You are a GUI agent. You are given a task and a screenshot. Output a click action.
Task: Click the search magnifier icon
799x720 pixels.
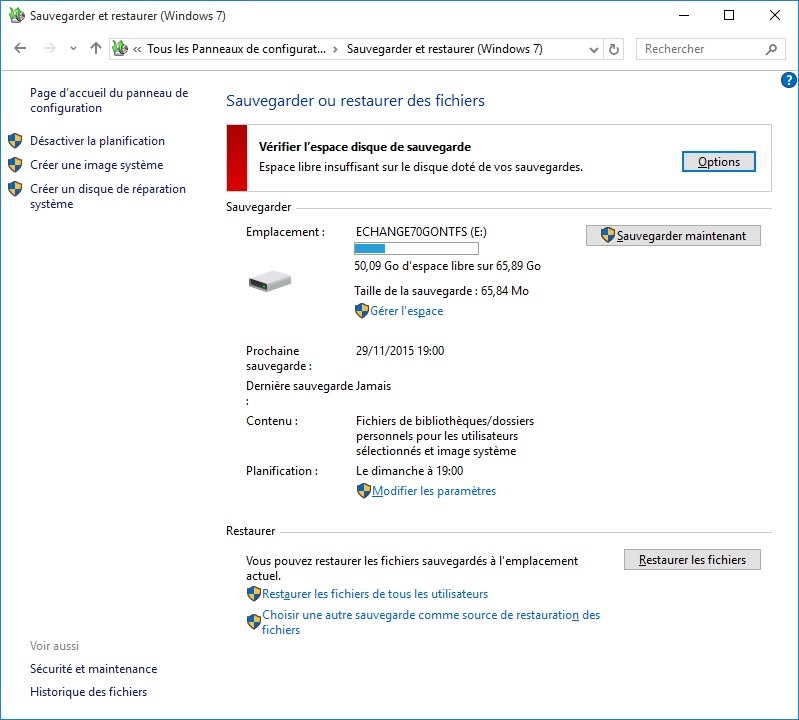pyautogui.click(x=771, y=49)
